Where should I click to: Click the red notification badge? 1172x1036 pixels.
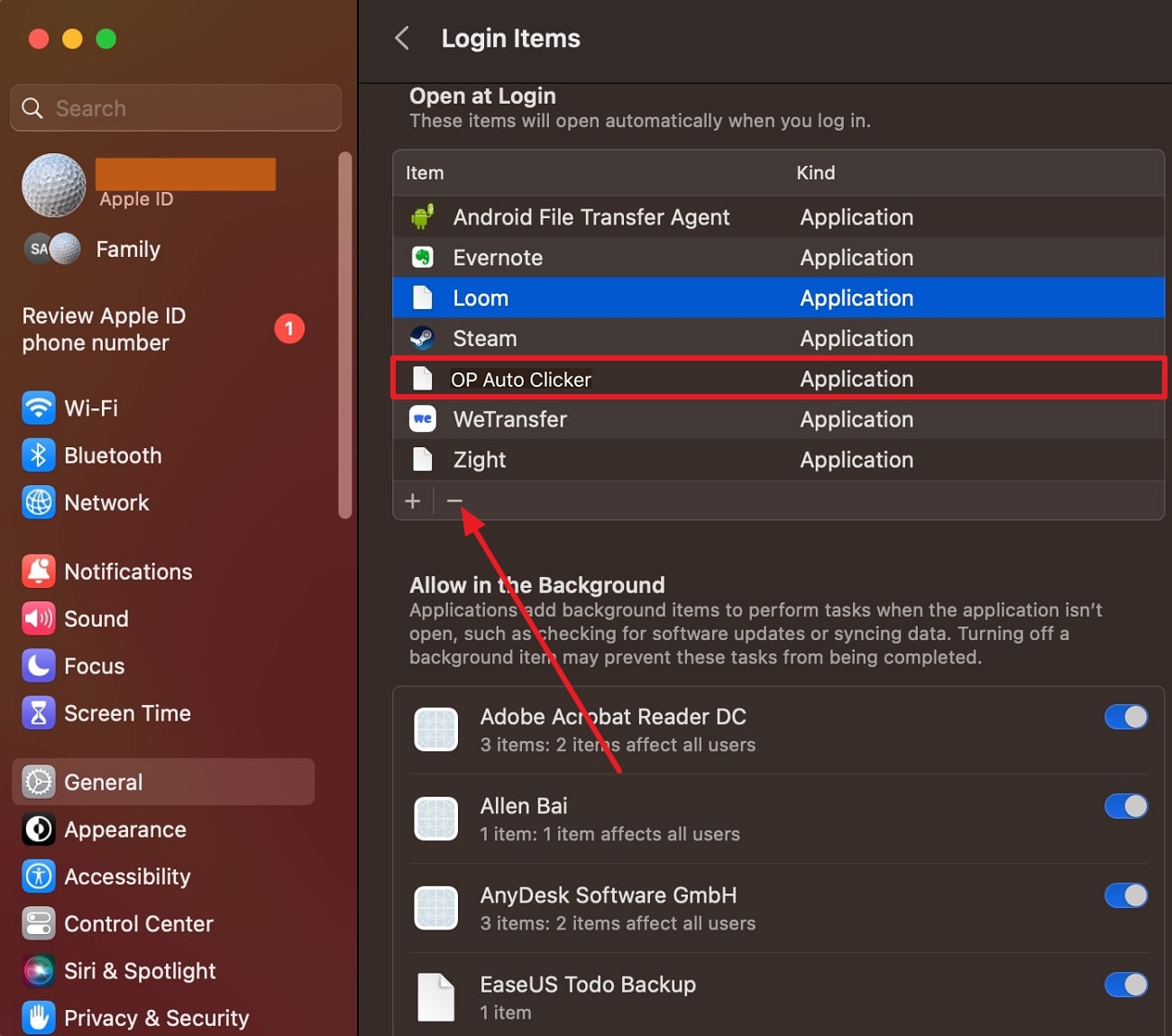click(289, 328)
